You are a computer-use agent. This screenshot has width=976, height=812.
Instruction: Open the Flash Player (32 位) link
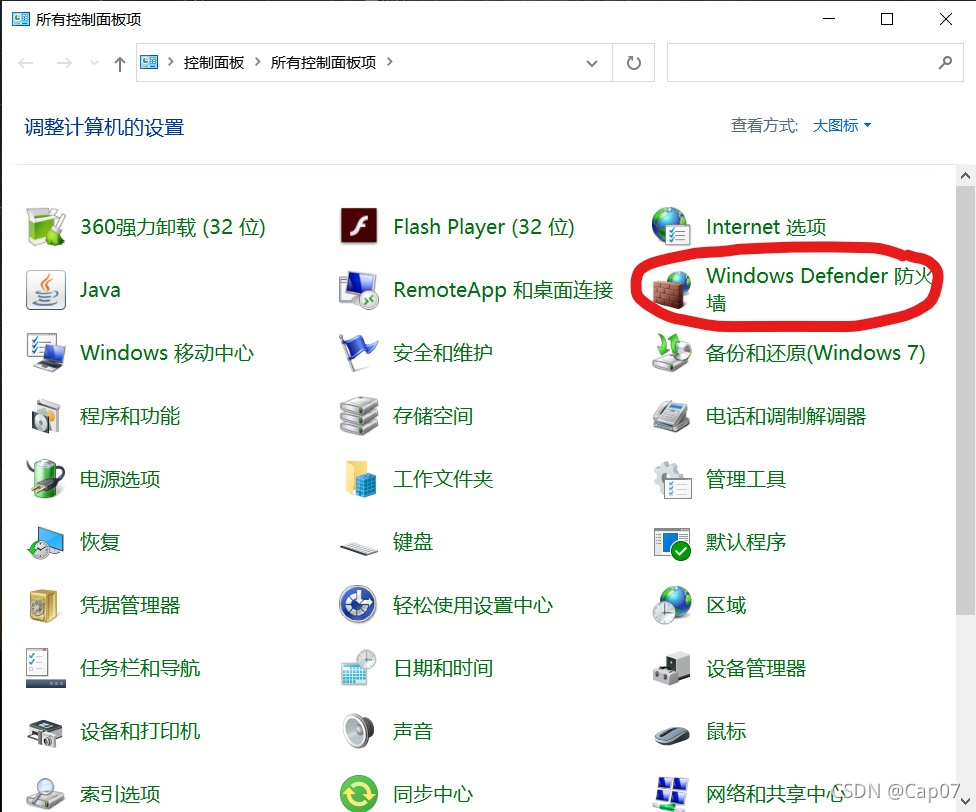tap(484, 227)
